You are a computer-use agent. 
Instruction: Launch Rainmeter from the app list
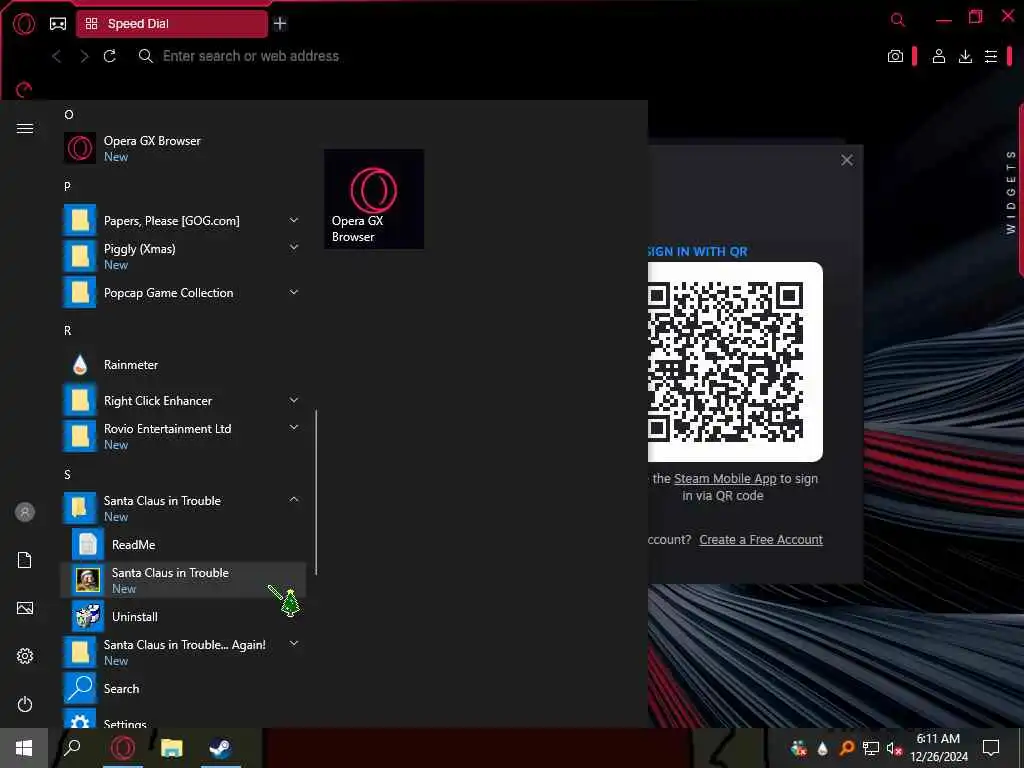183,364
